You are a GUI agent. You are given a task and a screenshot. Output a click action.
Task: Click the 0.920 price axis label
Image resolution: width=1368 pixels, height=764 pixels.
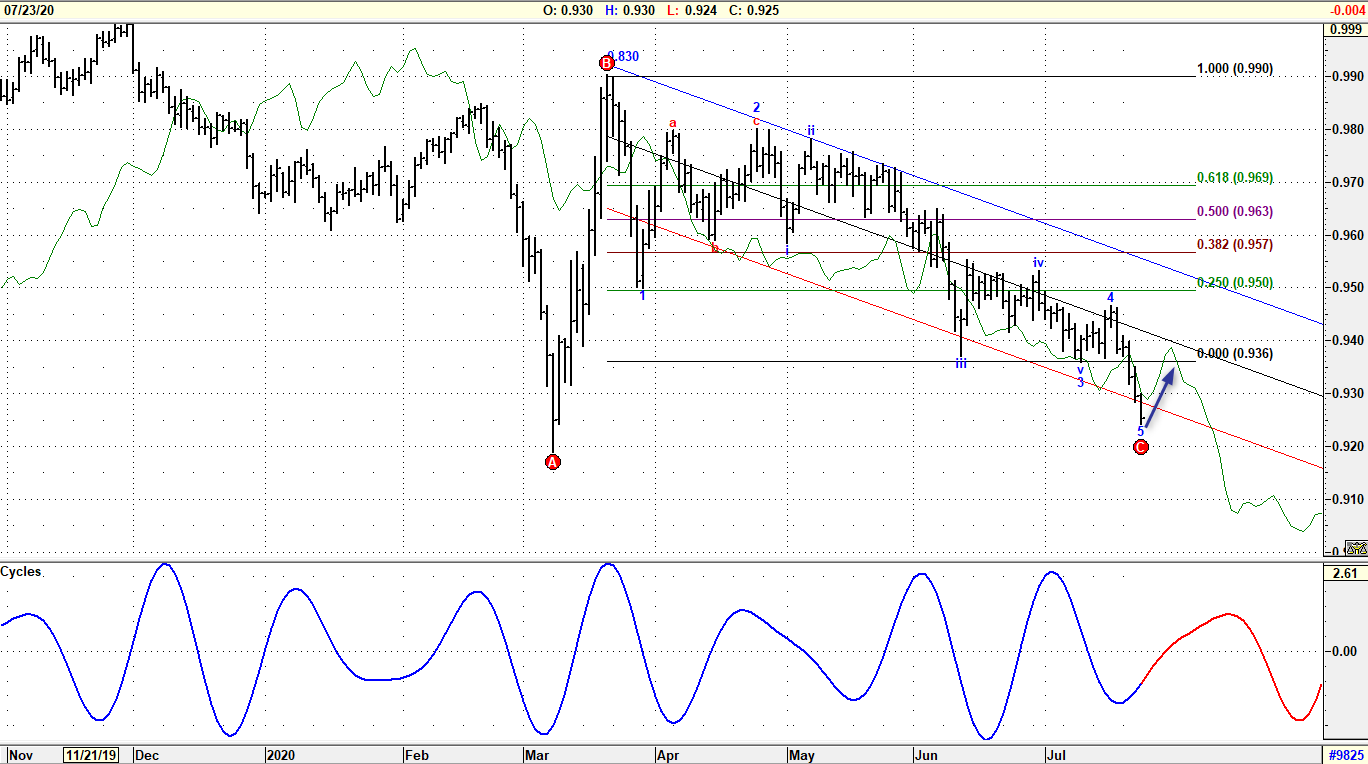[1347, 446]
